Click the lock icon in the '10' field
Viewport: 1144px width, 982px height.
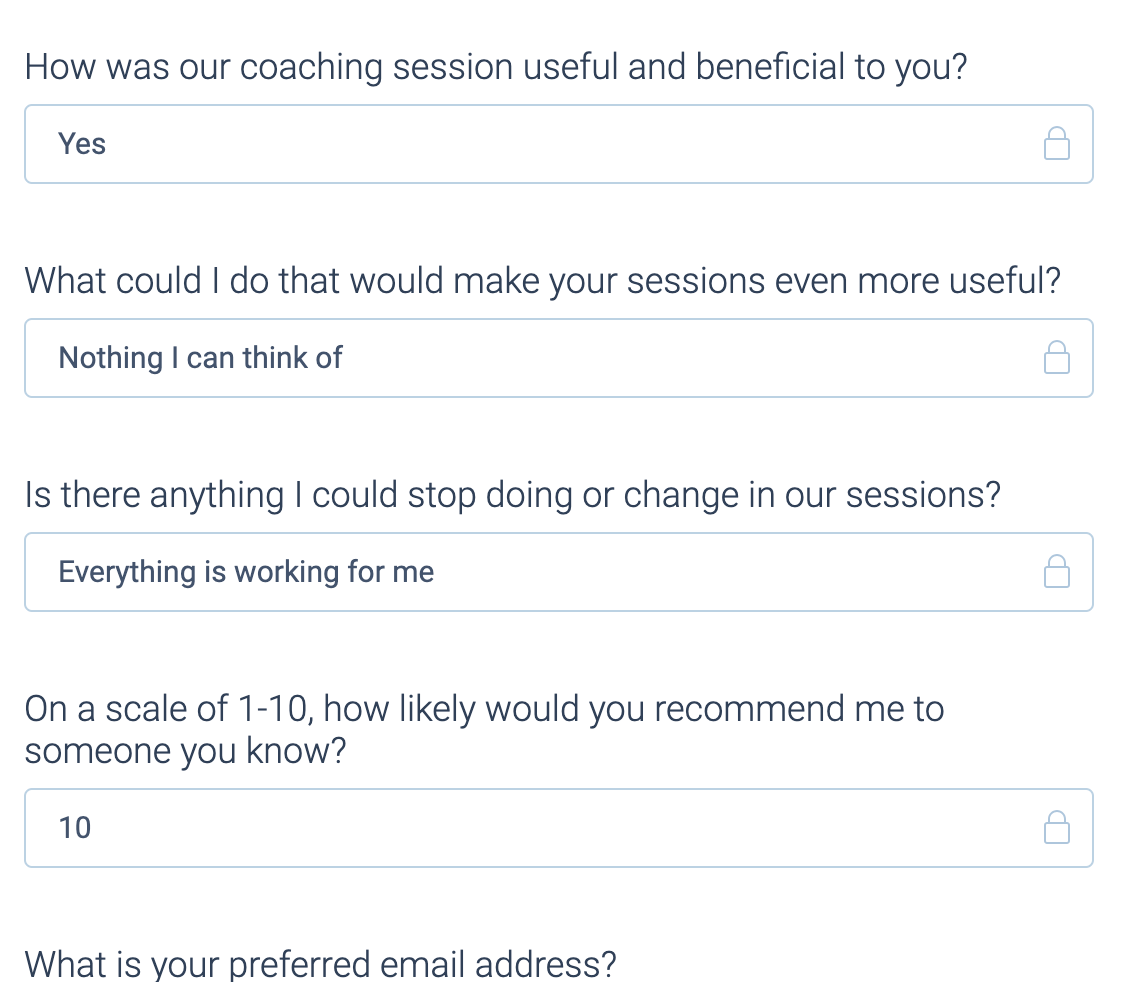click(x=1056, y=828)
